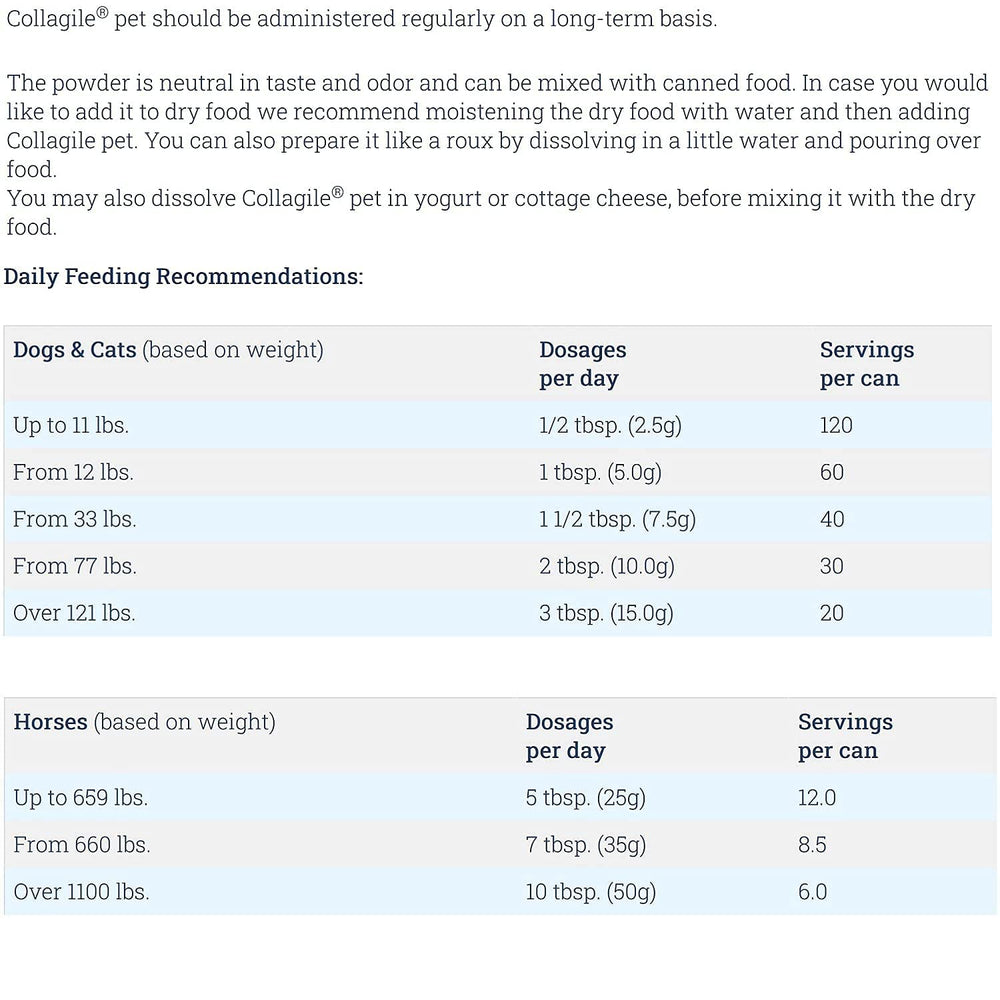Select the 3 tbsp. (15.0g) dosage

(606, 614)
